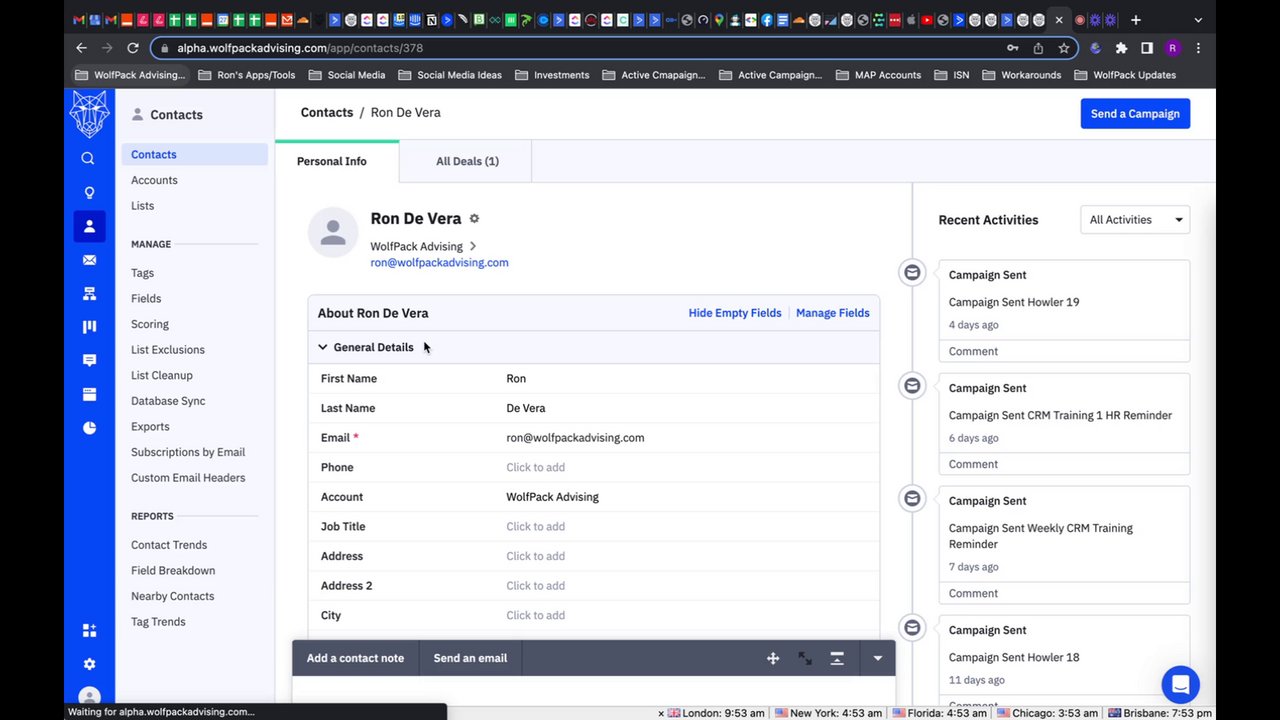Open Database Sync under Manage
The image size is (1280, 720).
click(168, 401)
